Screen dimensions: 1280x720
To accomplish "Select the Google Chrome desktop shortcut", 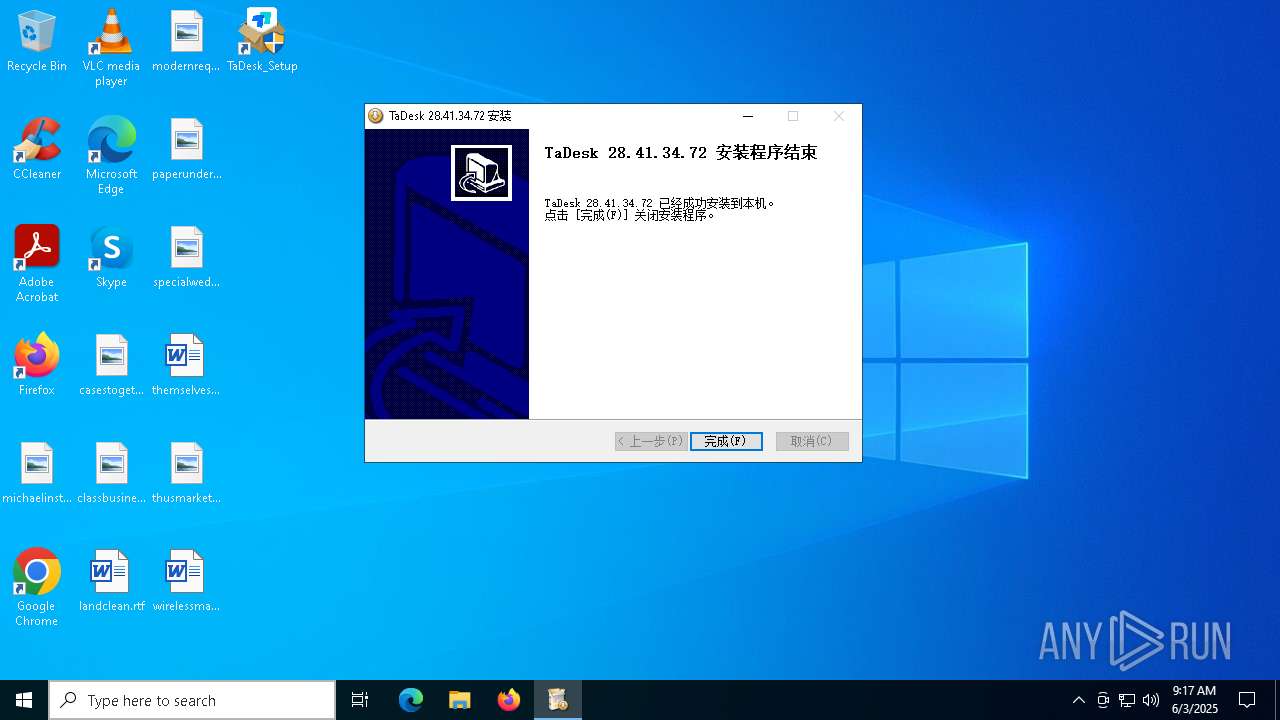I will [37, 588].
